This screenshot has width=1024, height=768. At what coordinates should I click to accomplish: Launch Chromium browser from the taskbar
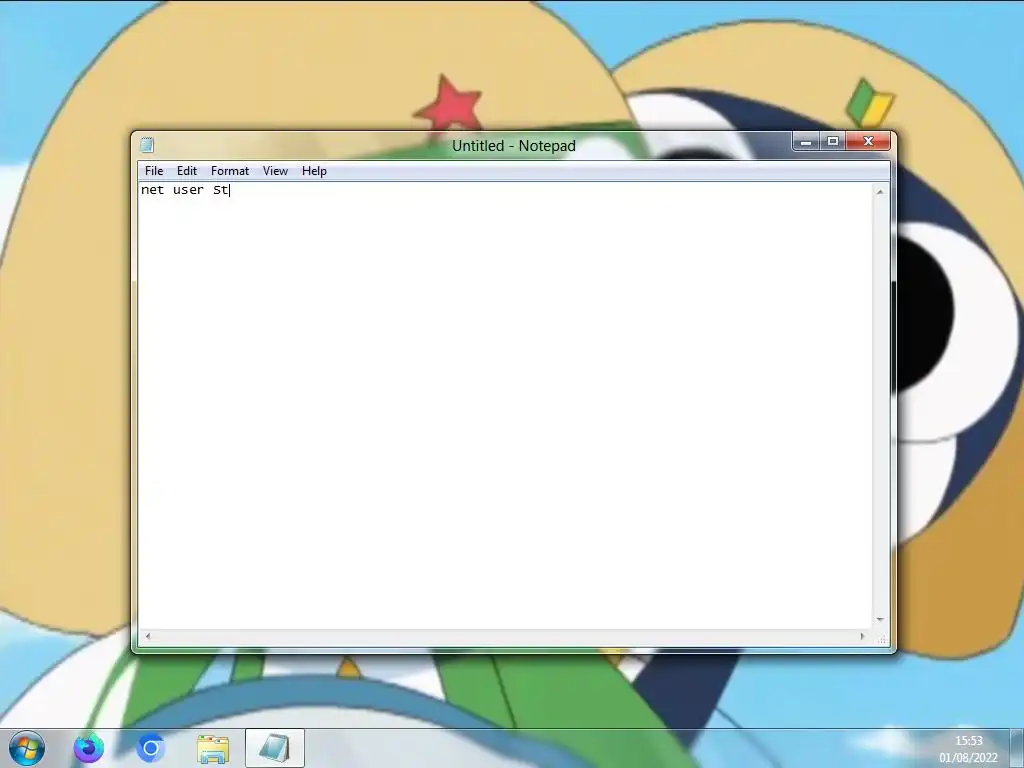150,748
